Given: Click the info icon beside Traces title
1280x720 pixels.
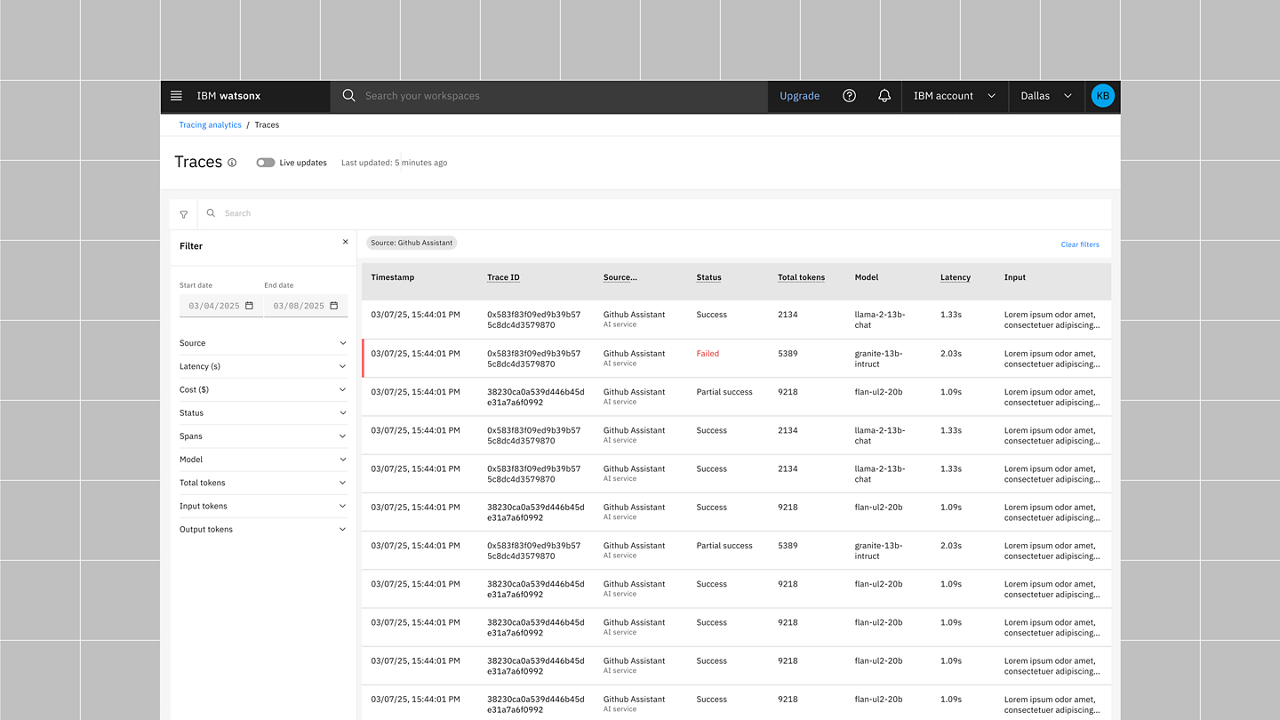Looking at the screenshot, I should click(x=232, y=162).
